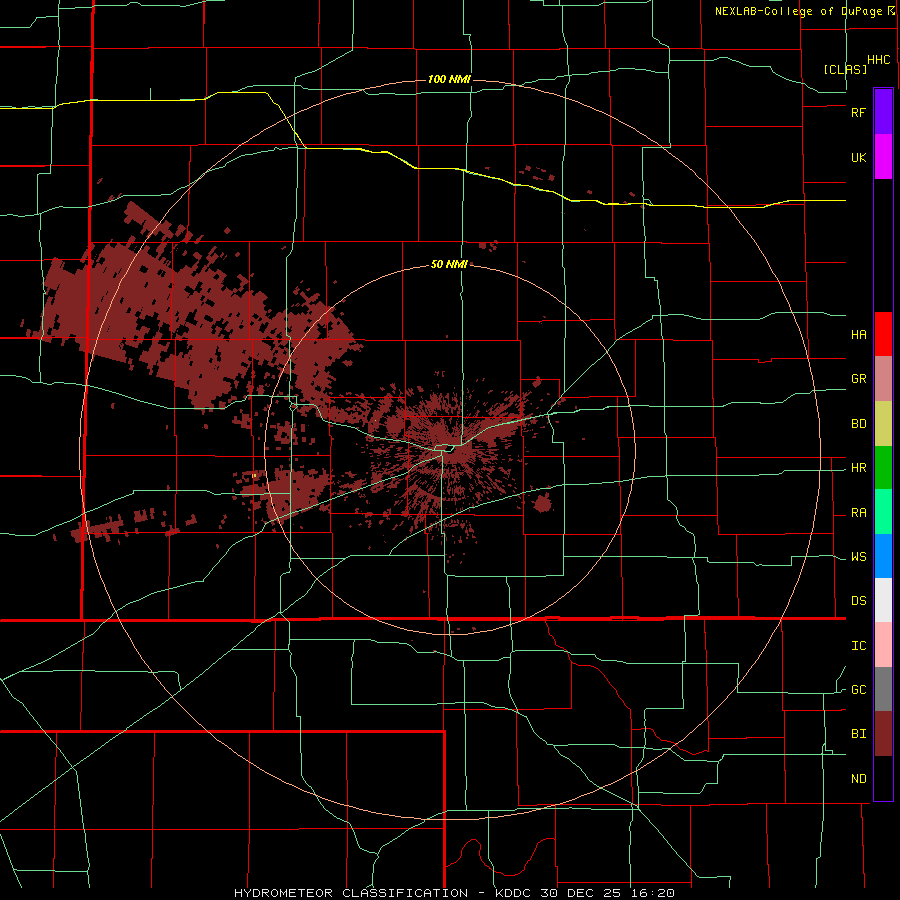The image size is (900, 900).
Task: Click the RA legend label
Action: pos(858,513)
